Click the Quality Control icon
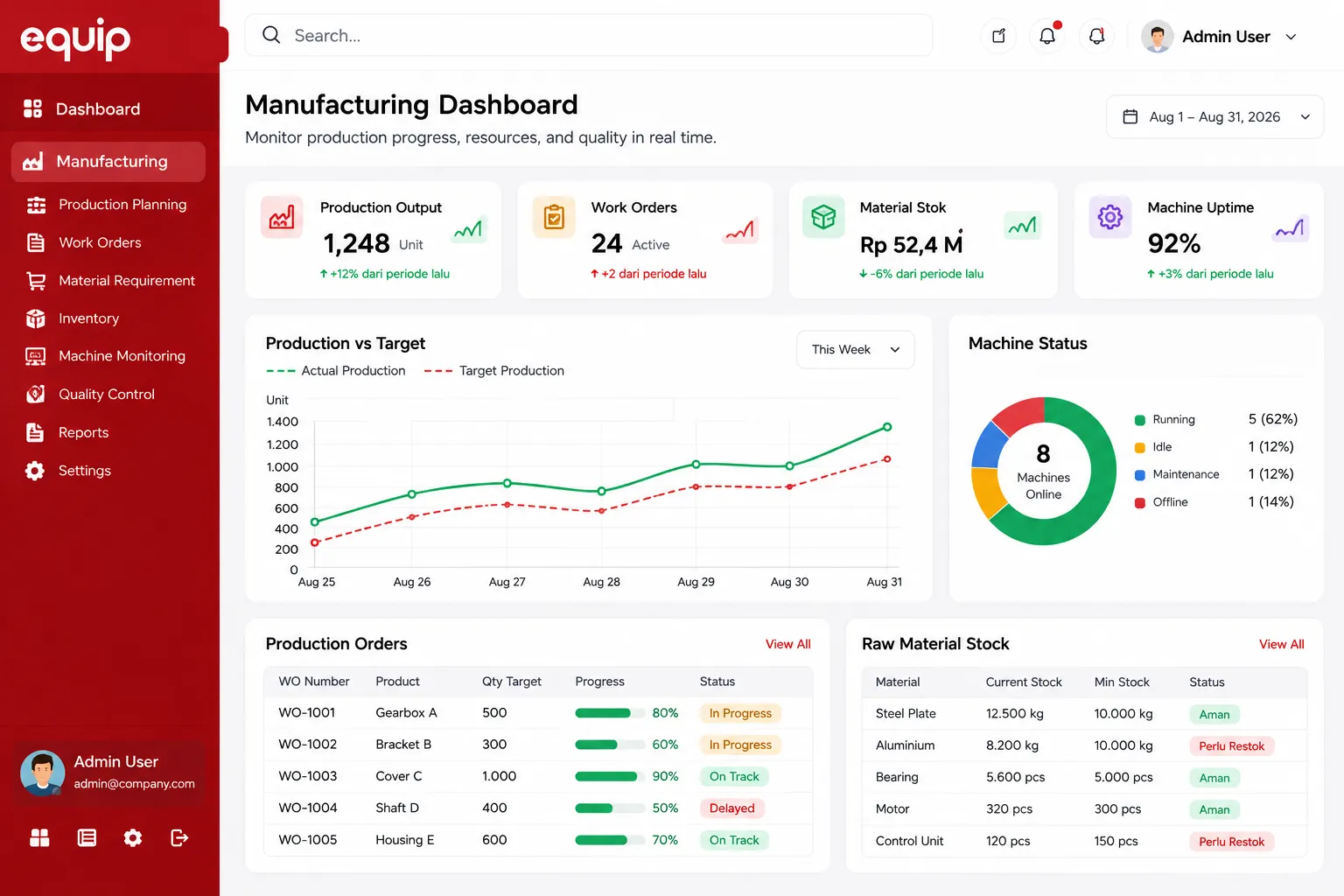The image size is (1344, 896). [x=36, y=395]
